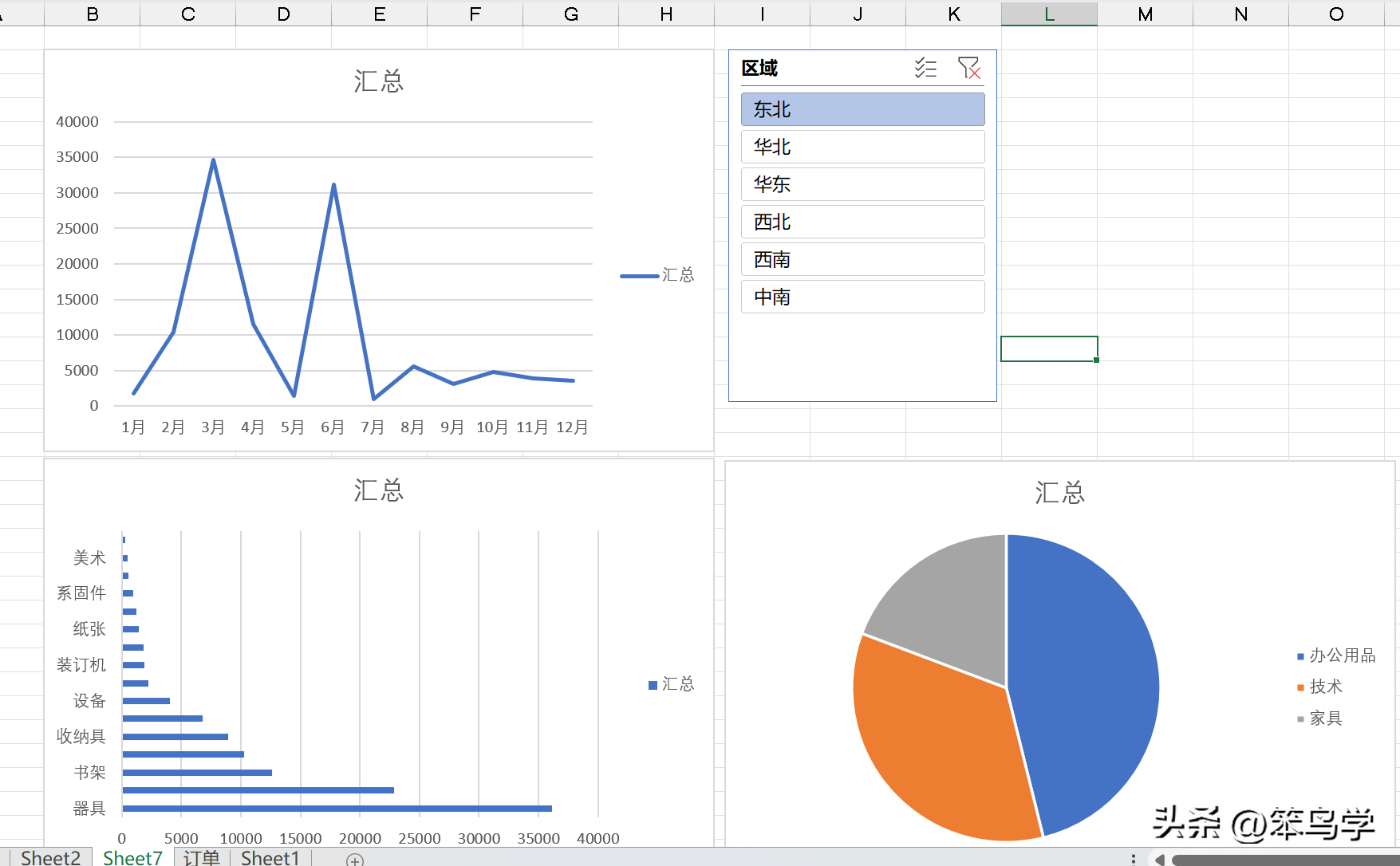Select 中南 in the region slicer
This screenshot has width=1400, height=866.
pyautogui.click(x=862, y=297)
